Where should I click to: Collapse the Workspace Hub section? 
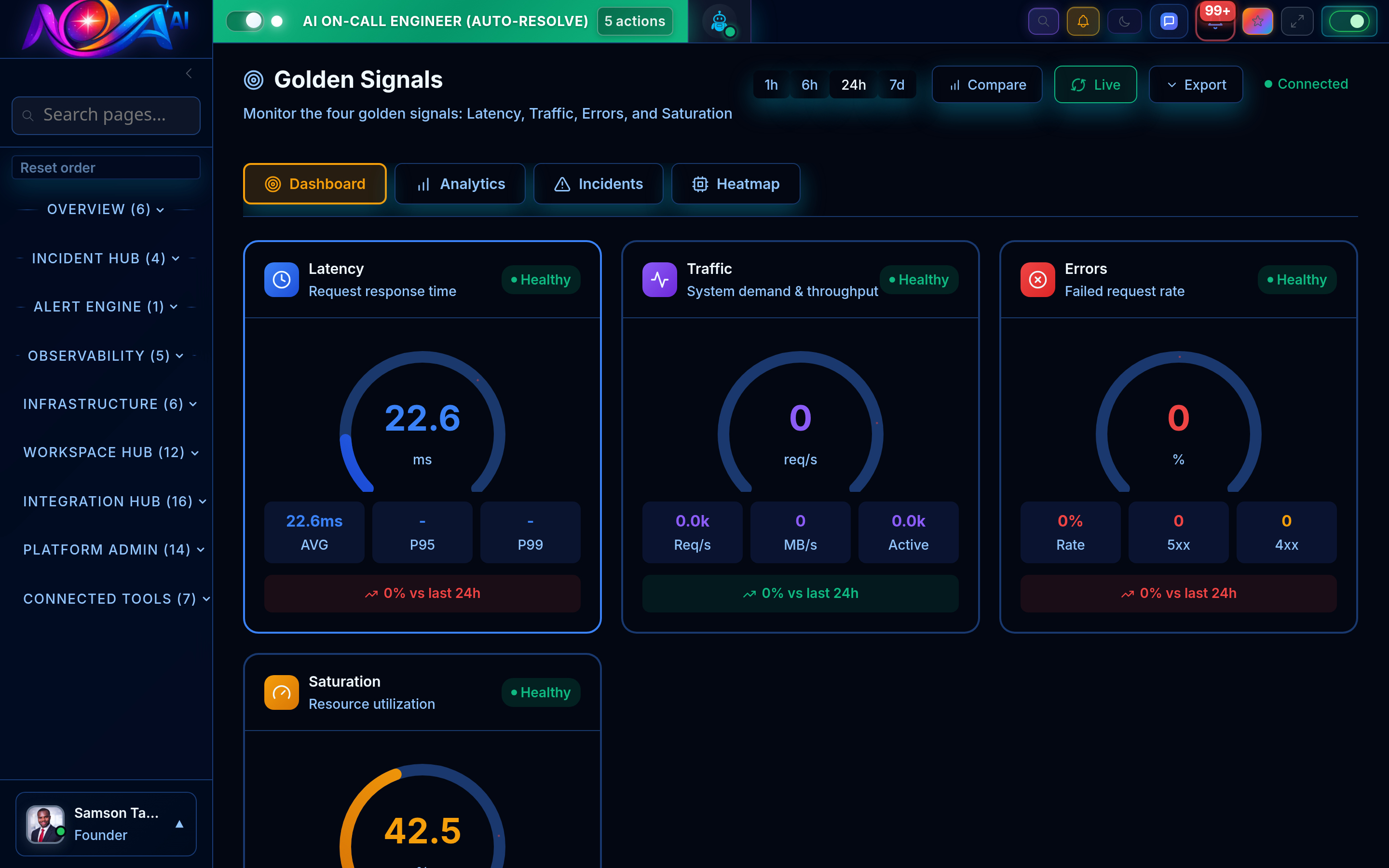[109, 452]
